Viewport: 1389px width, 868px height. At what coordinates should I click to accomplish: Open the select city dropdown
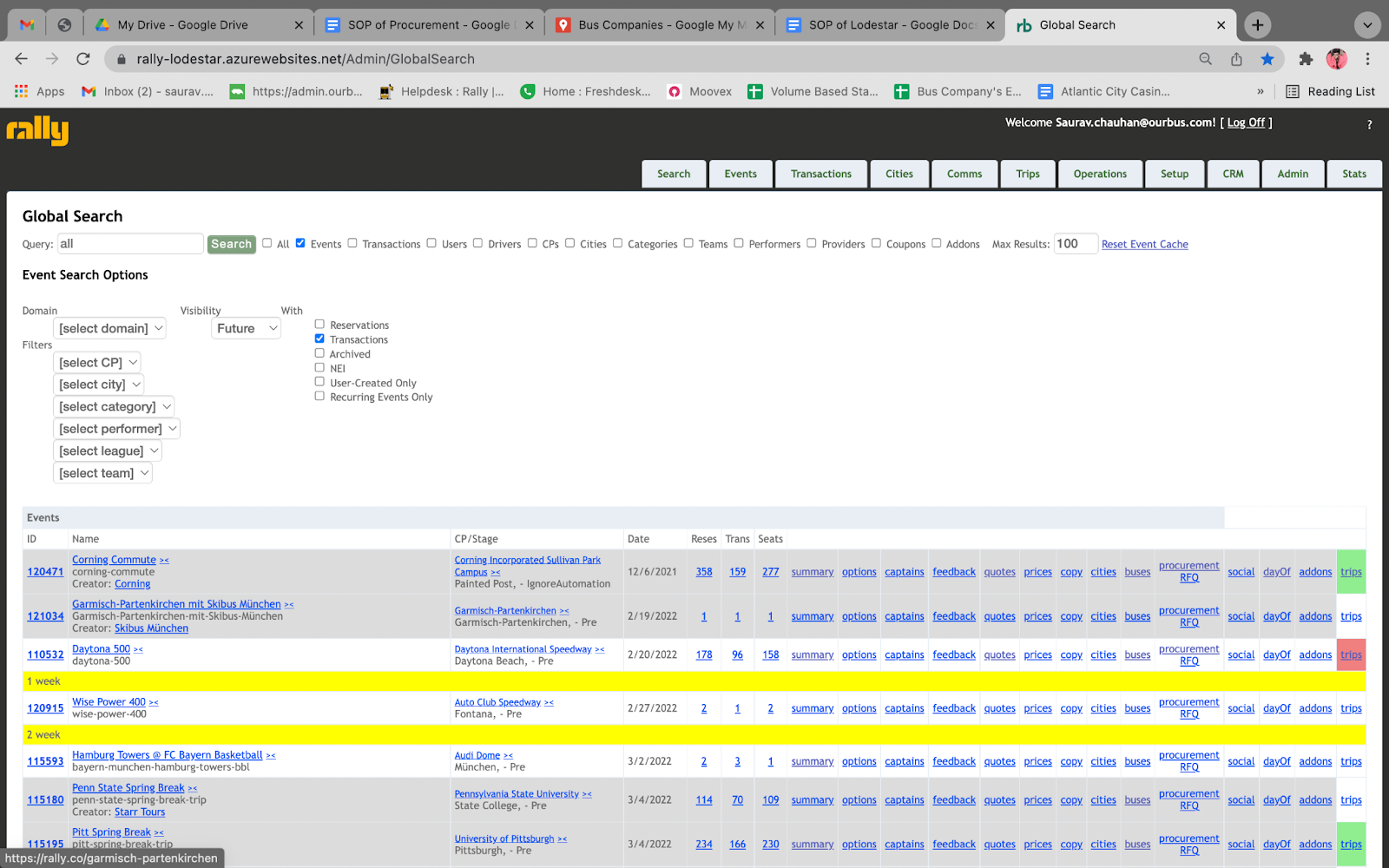(x=98, y=385)
